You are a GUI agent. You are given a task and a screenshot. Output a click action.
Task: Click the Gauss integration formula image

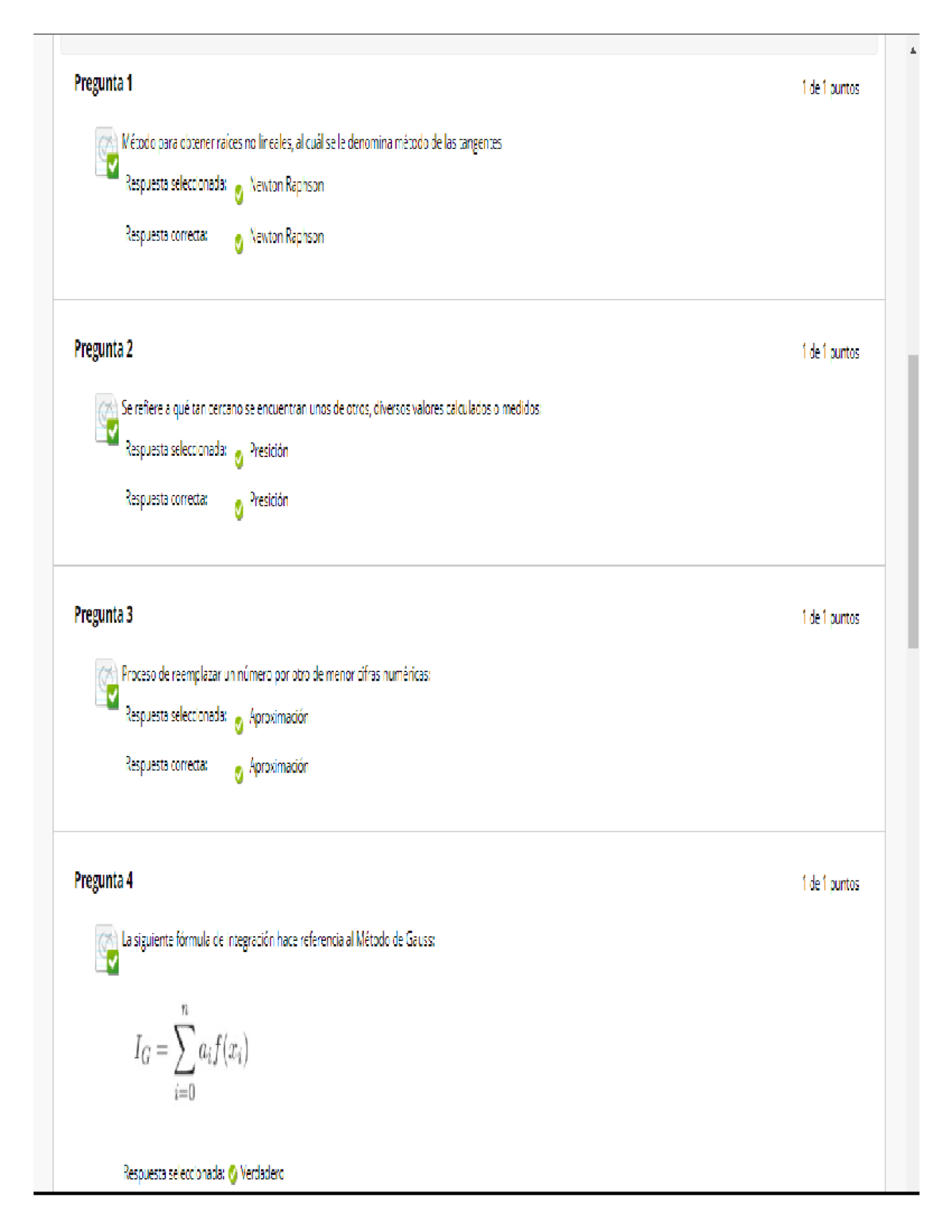(x=194, y=1051)
